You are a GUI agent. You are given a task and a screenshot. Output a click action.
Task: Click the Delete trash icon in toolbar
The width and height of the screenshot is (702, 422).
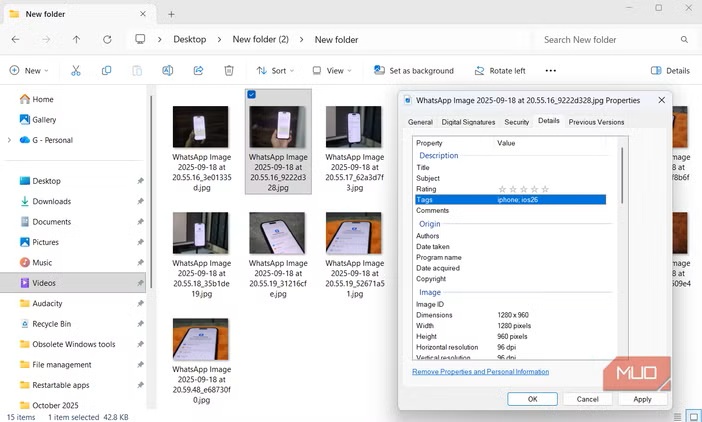tap(229, 71)
